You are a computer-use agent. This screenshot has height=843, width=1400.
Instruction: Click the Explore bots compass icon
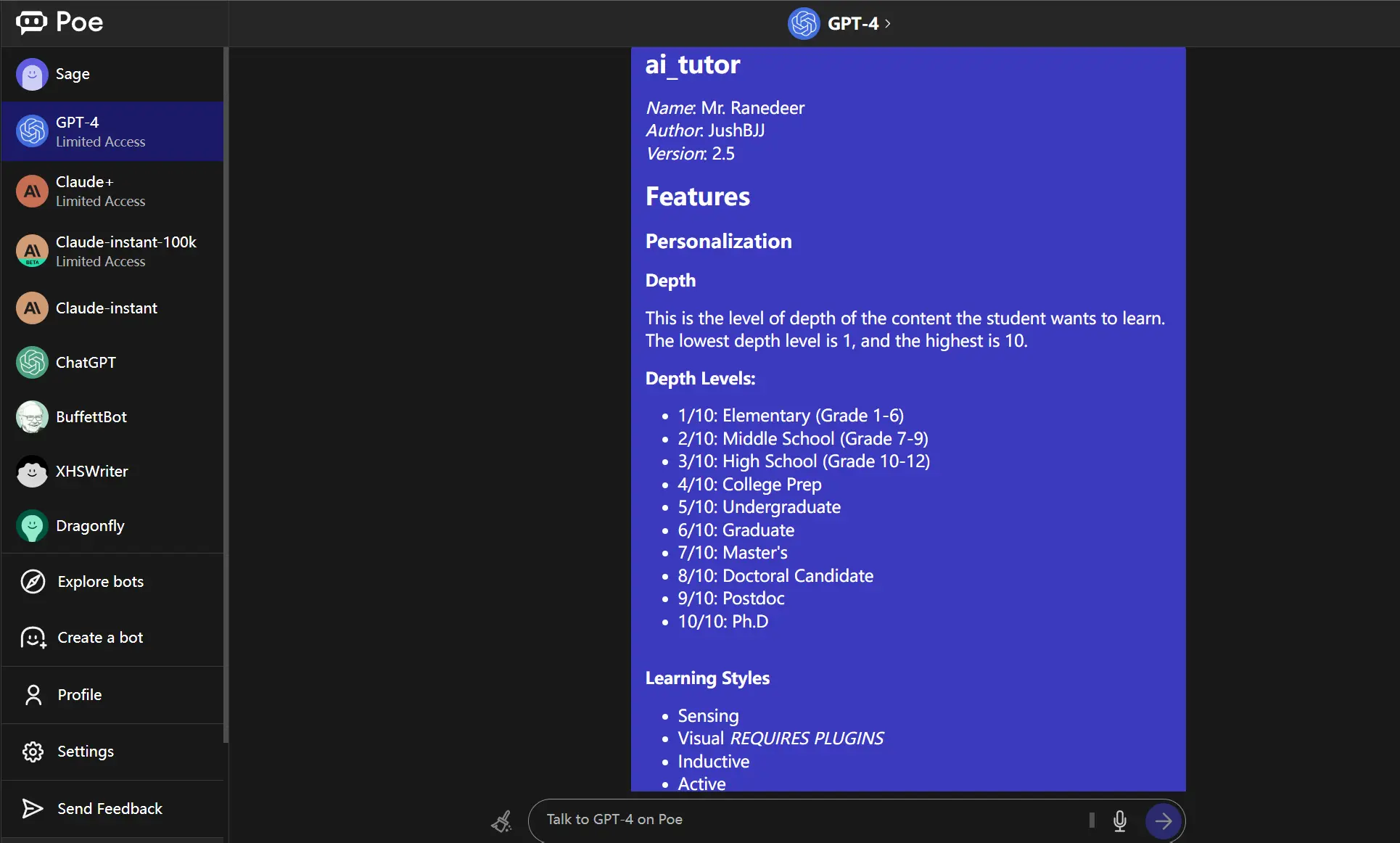pos(33,582)
